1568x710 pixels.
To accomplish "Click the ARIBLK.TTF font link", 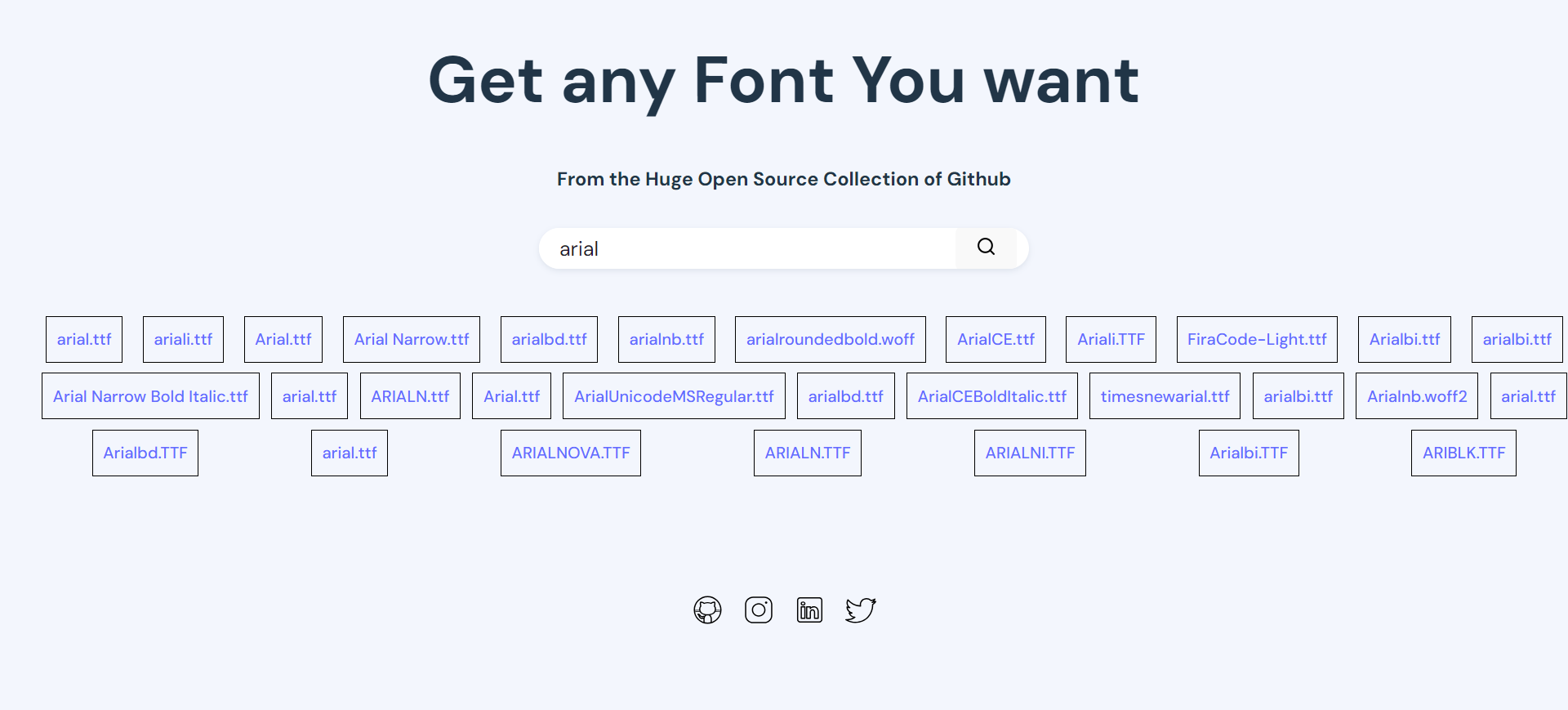I will [x=1463, y=453].
